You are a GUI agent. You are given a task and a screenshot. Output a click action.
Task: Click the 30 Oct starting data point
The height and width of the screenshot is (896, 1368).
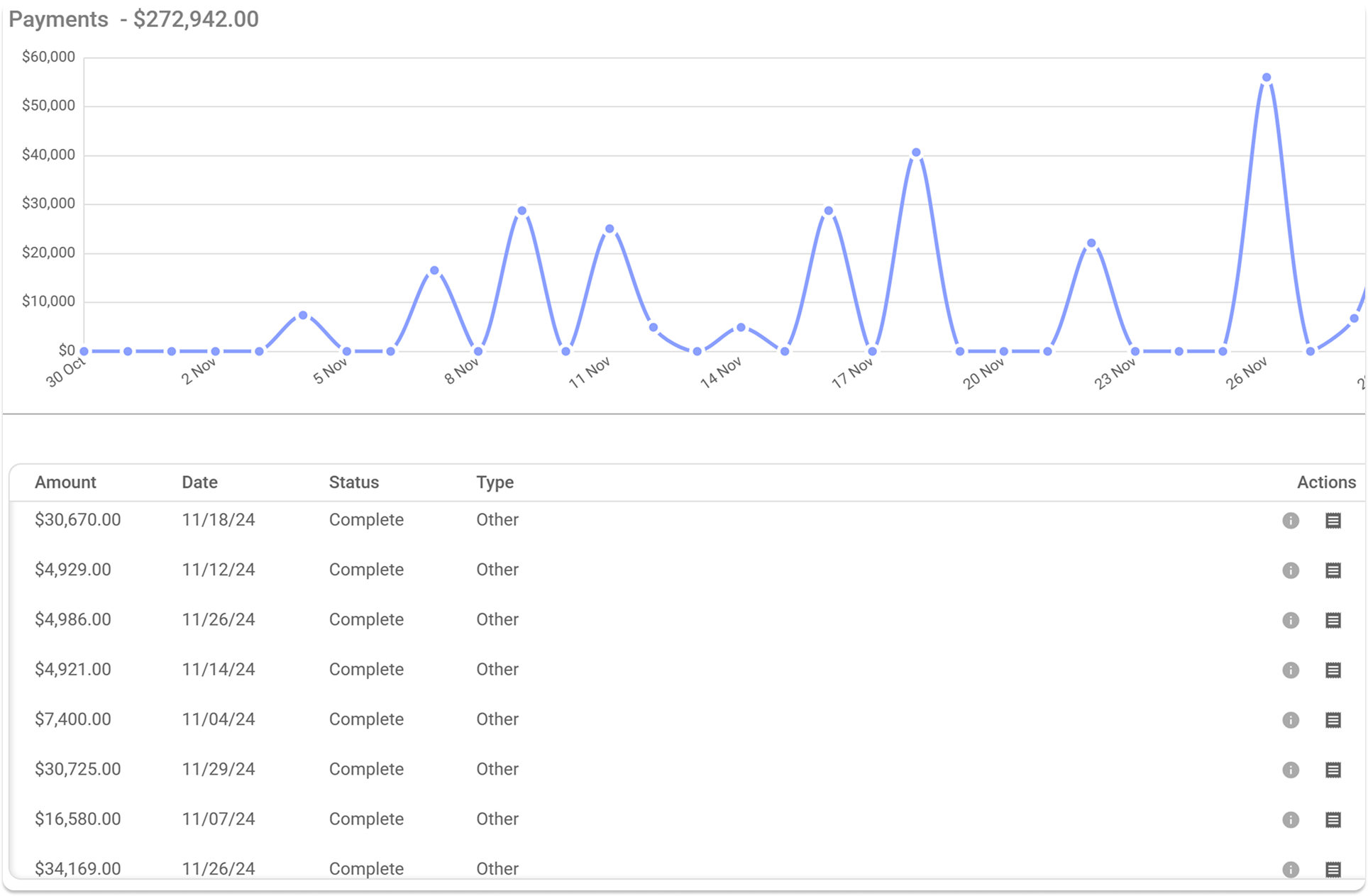84,351
